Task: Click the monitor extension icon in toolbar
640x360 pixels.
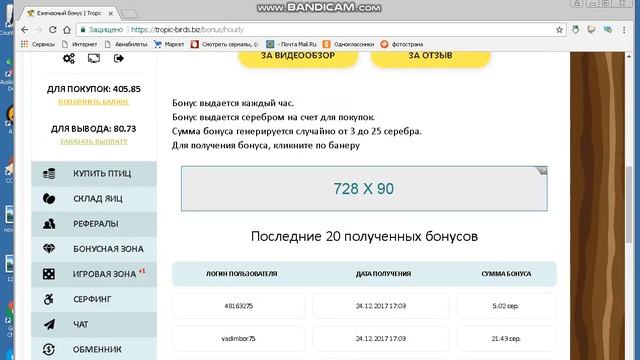Action: coord(591,29)
